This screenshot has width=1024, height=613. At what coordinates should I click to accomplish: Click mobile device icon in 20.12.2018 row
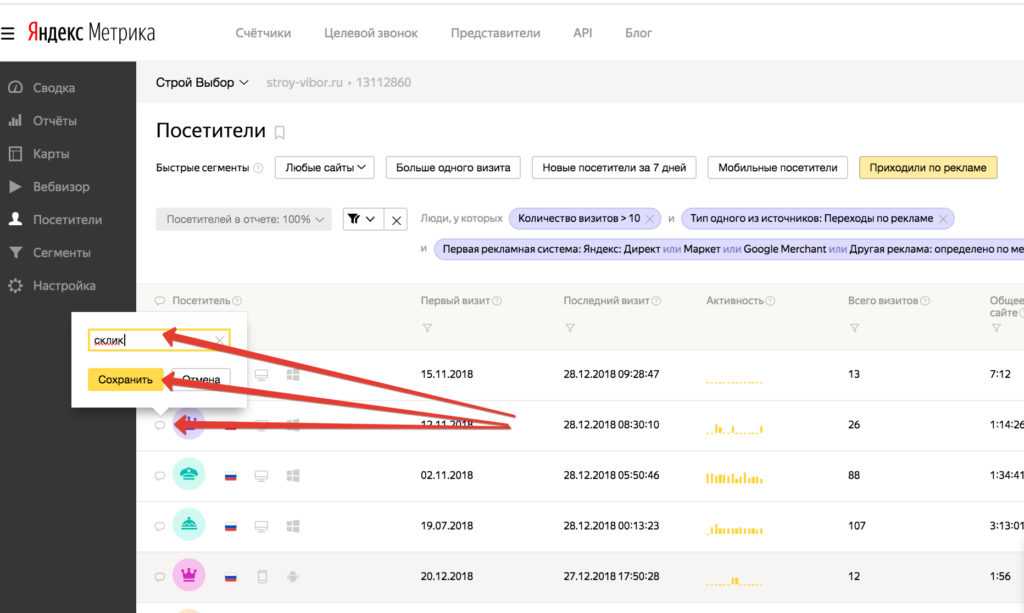pyautogui.click(x=262, y=576)
